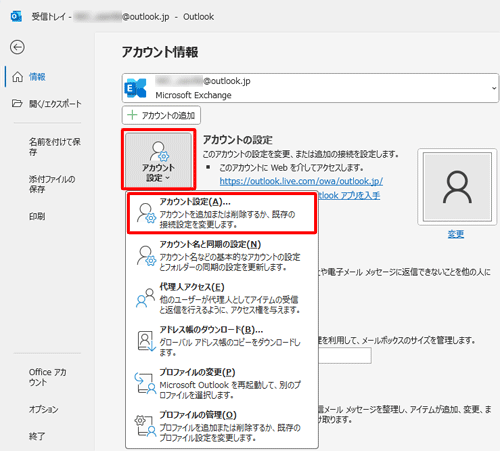
Task: Click the profile picture placeholder
Action: point(457,187)
